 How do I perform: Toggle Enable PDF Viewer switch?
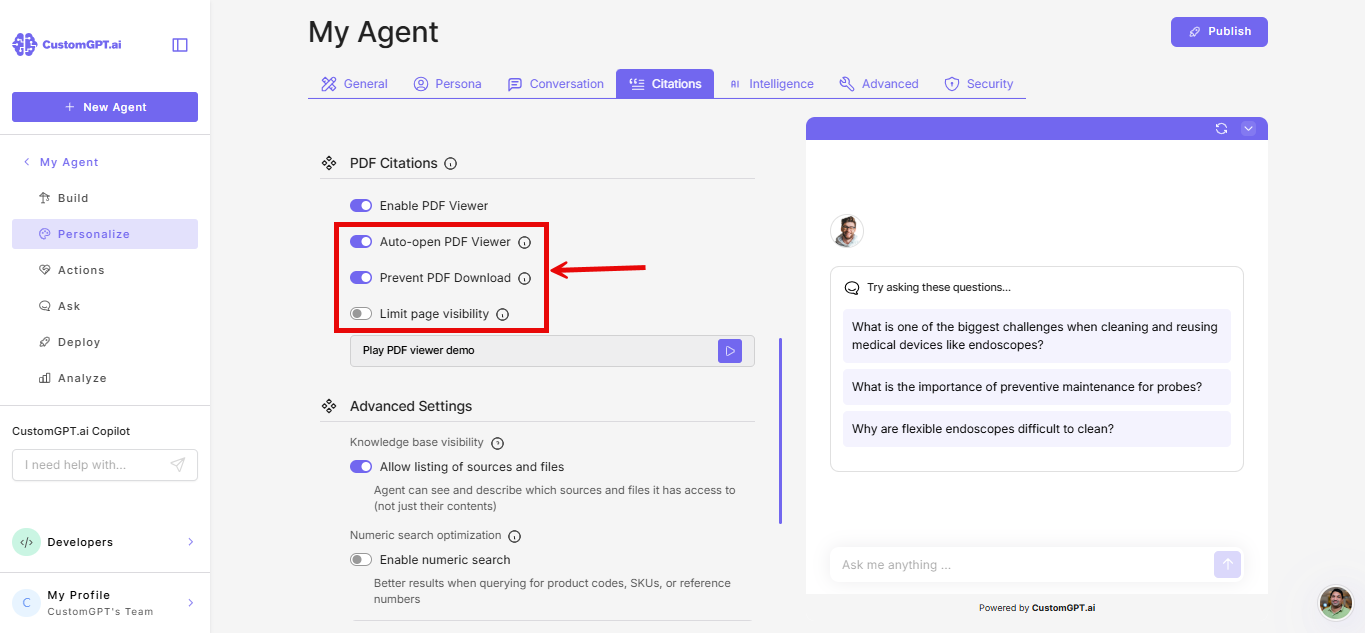(x=361, y=206)
